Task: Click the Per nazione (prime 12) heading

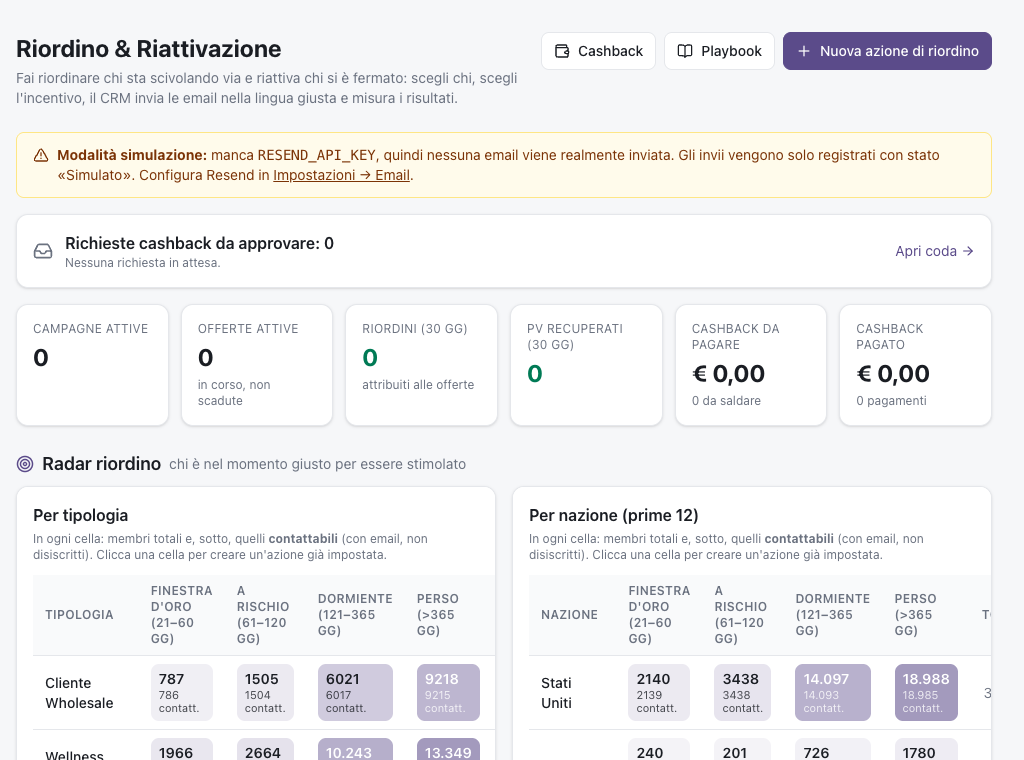Action: click(x=614, y=516)
